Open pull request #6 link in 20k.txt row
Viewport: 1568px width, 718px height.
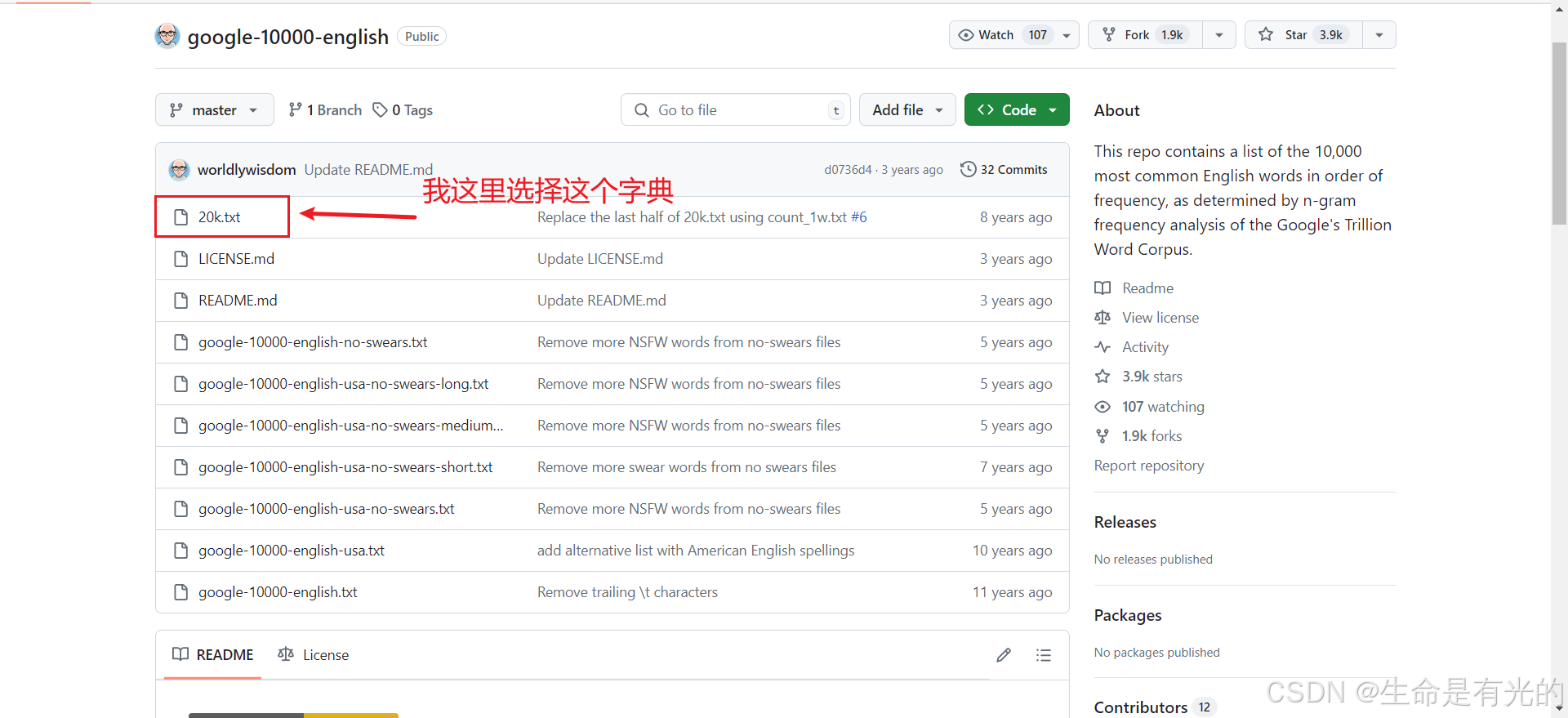[x=859, y=216]
